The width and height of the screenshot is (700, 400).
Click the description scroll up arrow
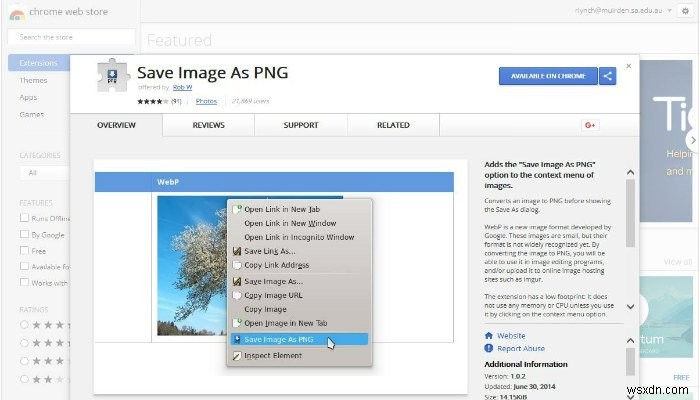click(x=630, y=172)
